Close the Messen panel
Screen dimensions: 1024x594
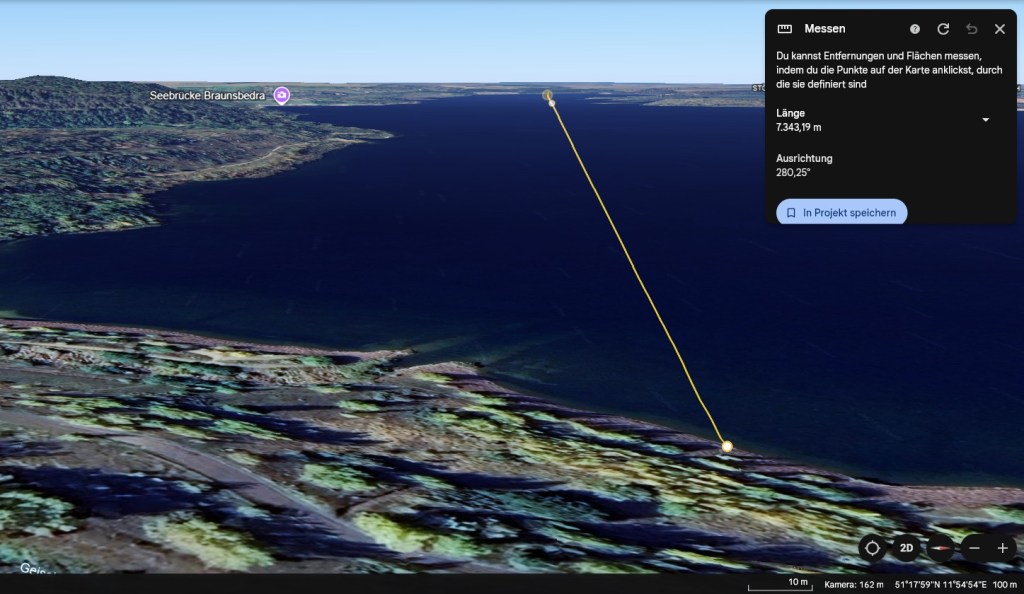coord(999,29)
